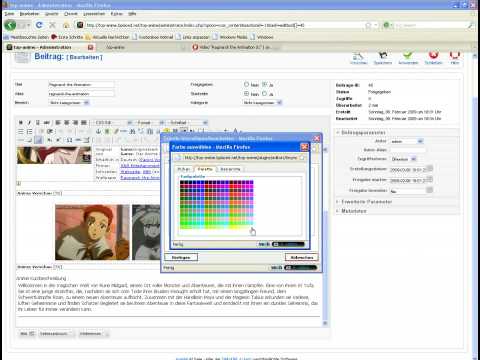Open the Bearbeiten menu
Viewport: 480px width, 360px height.
pos(29,14)
